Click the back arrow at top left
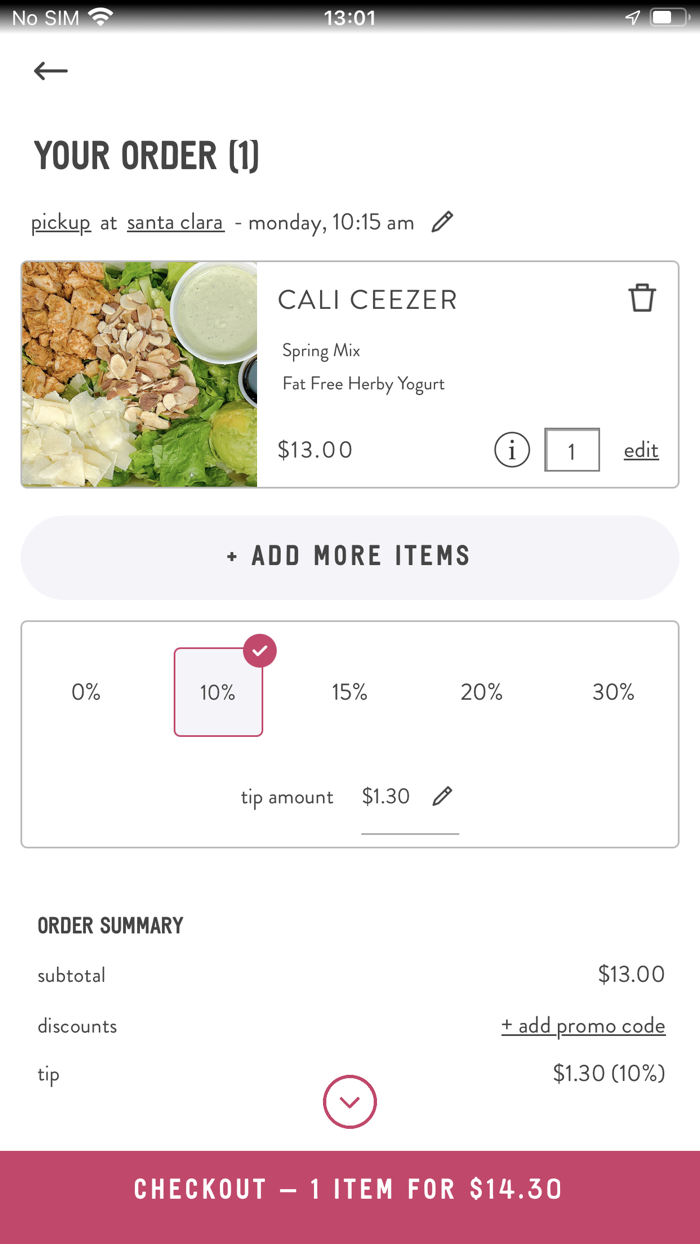 (x=50, y=70)
